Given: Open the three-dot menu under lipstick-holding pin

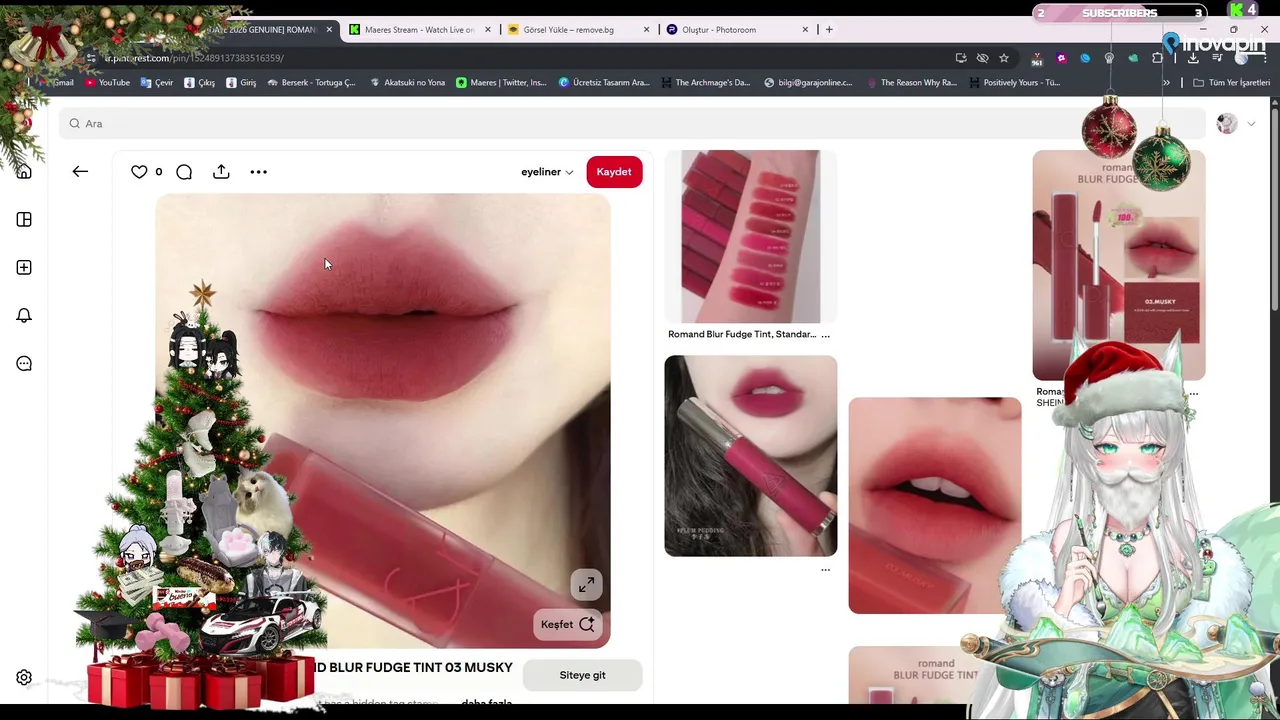Looking at the screenshot, I should pyautogui.click(x=825, y=570).
